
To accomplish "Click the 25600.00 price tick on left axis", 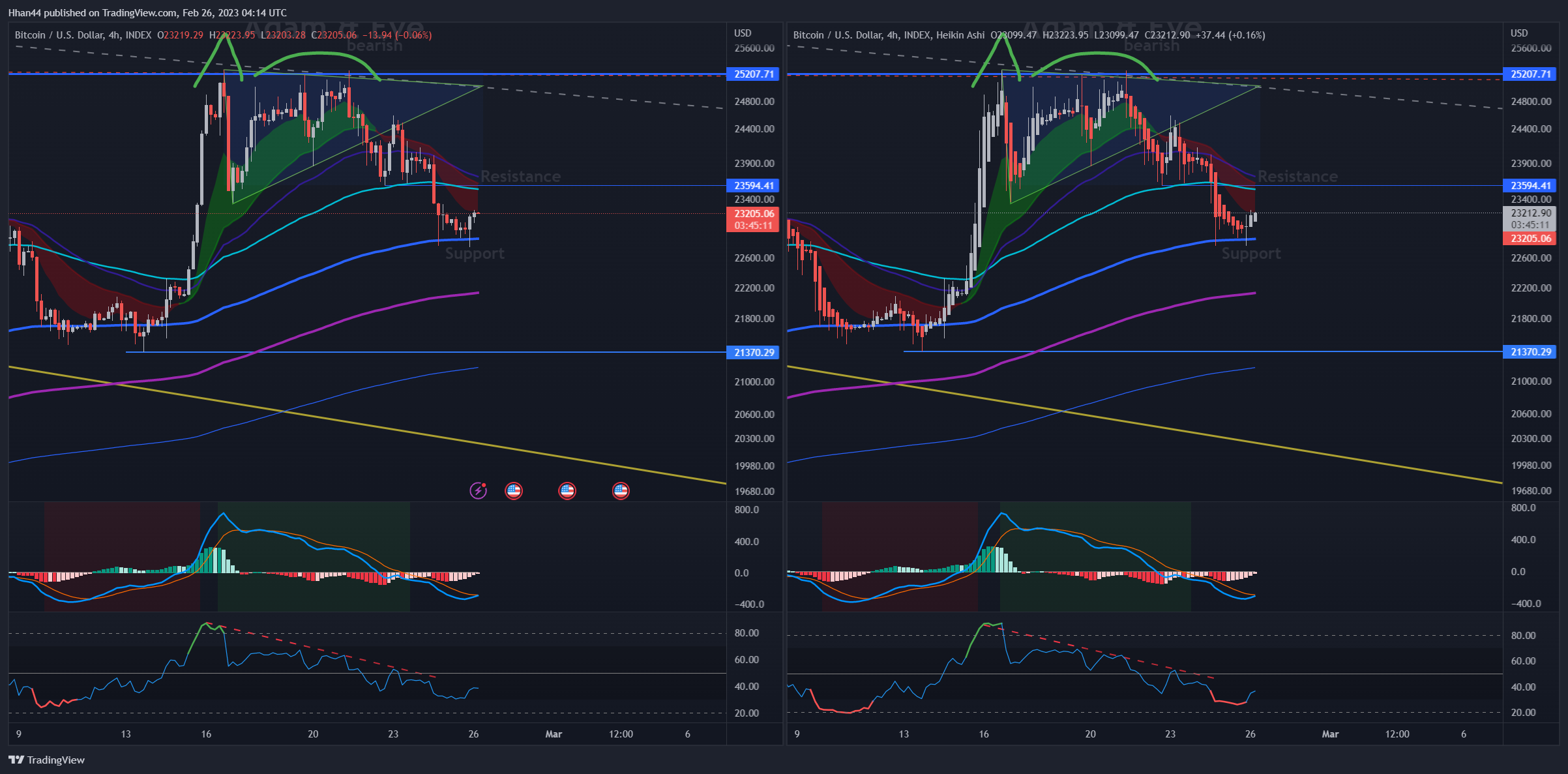I will coord(754,48).
